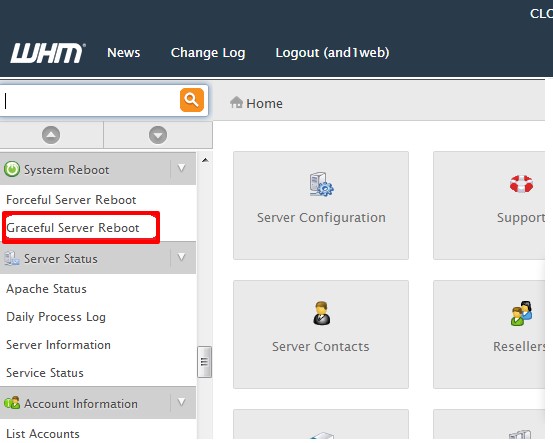Collapse the Server Status section arrow
This screenshot has height=443, width=553.
(x=182, y=257)
